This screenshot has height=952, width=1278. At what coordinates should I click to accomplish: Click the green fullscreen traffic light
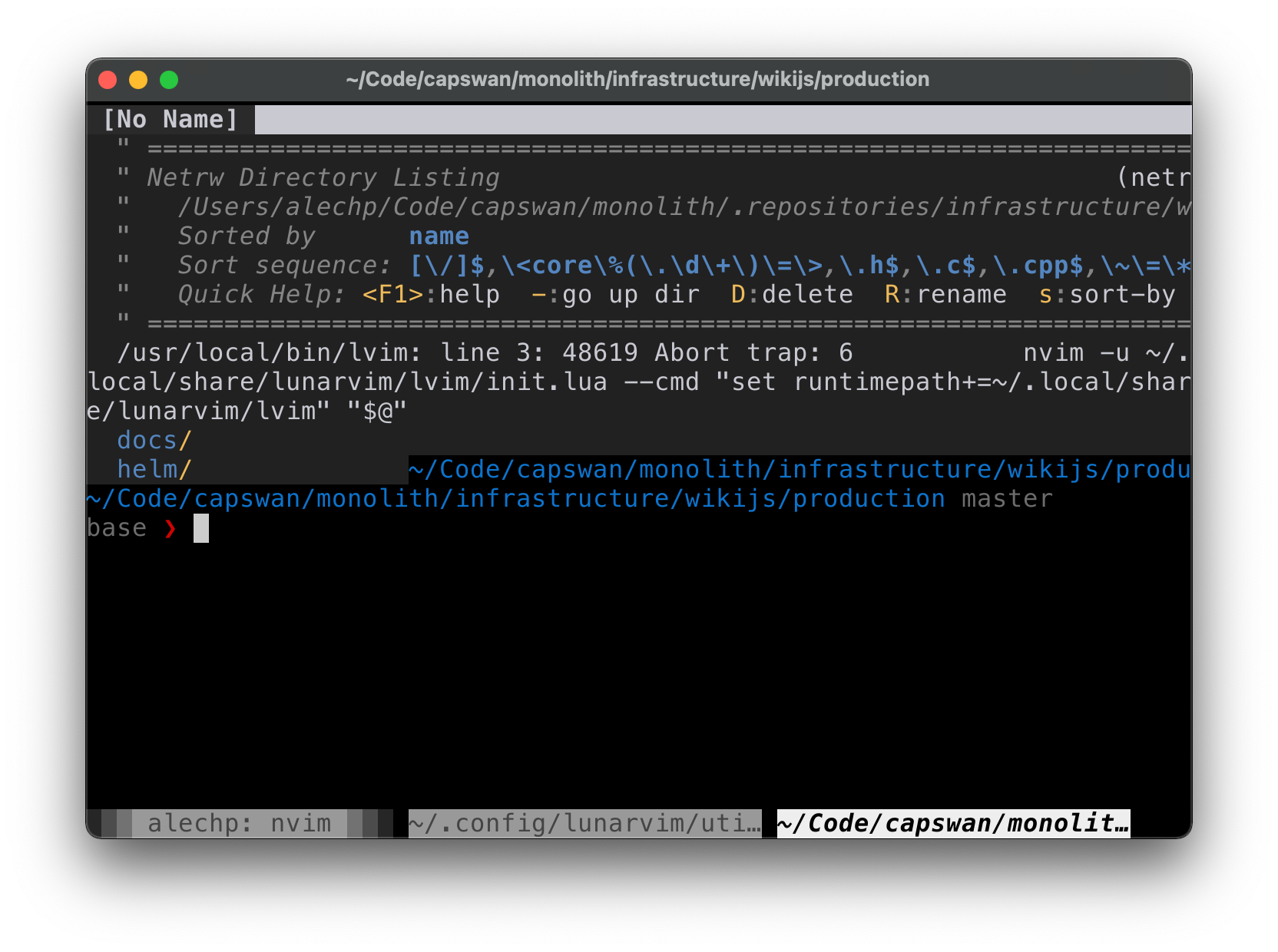pyautogui.click(x=170, y=79)
